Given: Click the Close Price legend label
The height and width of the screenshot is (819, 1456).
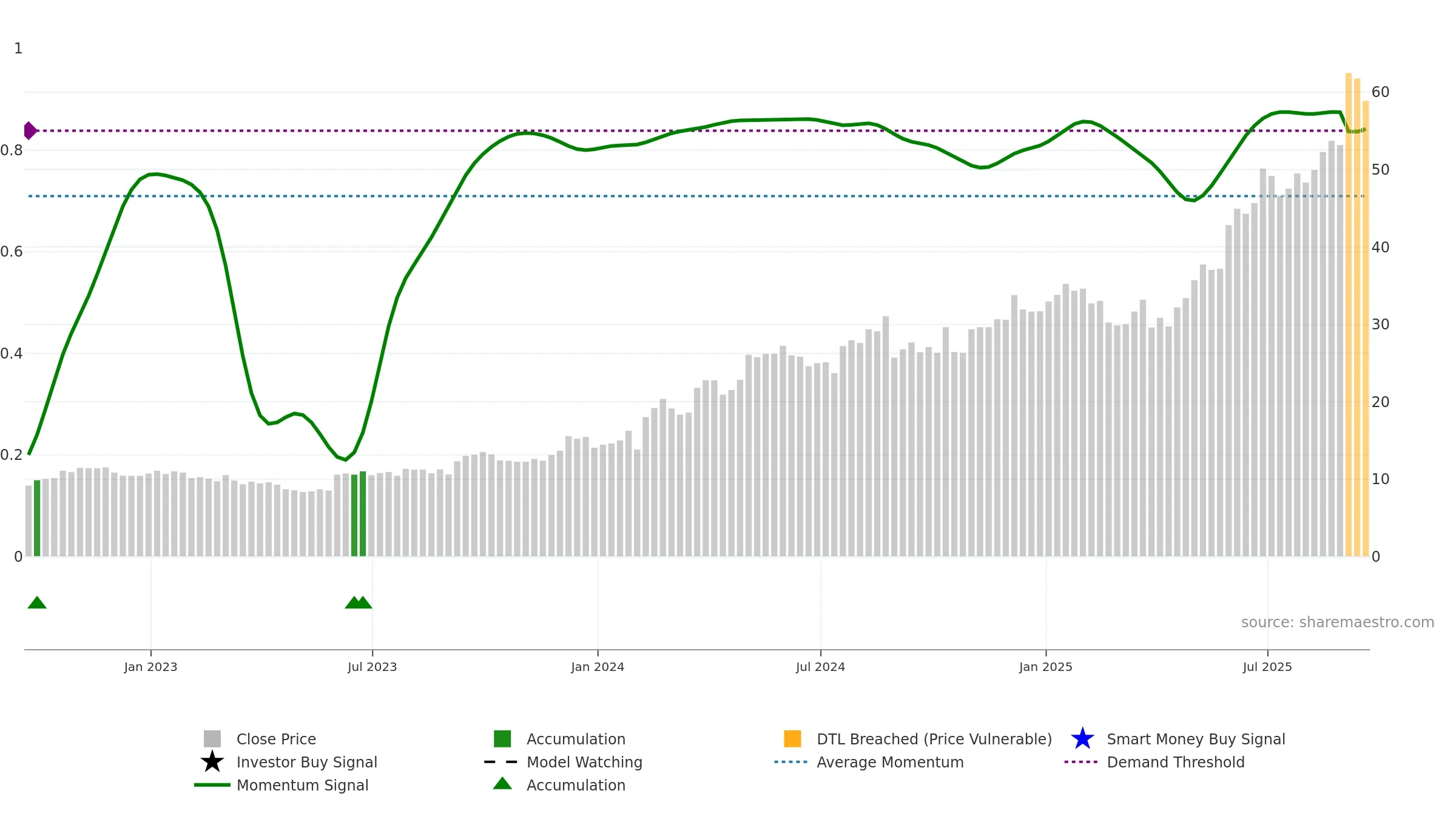Looking at the screenshot, I should pyautogui.click(x=276, y=739).
